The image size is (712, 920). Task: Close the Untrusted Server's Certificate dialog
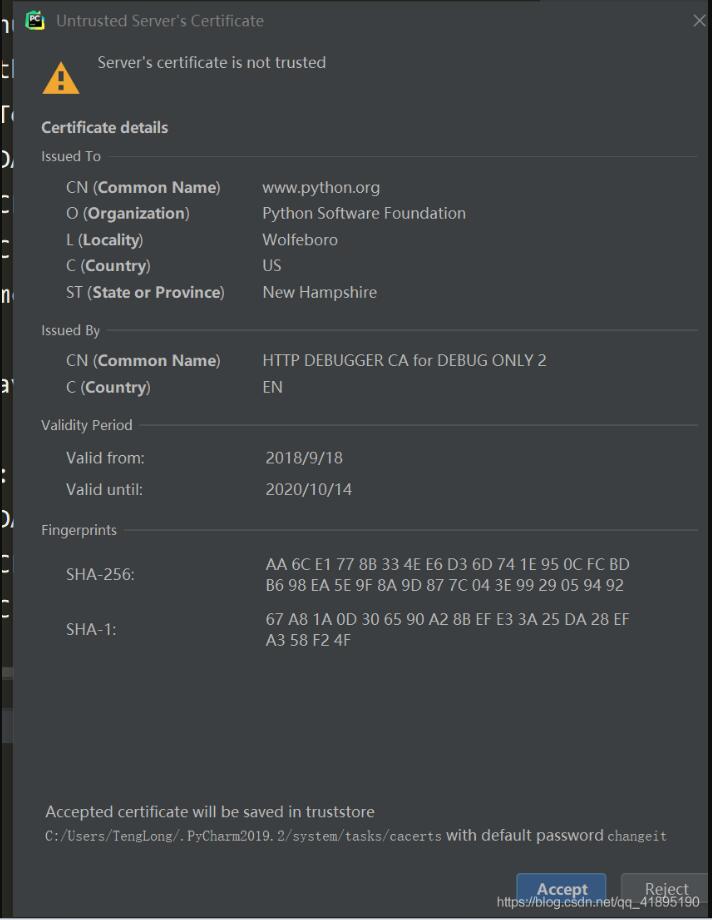(x=699, y=21)
